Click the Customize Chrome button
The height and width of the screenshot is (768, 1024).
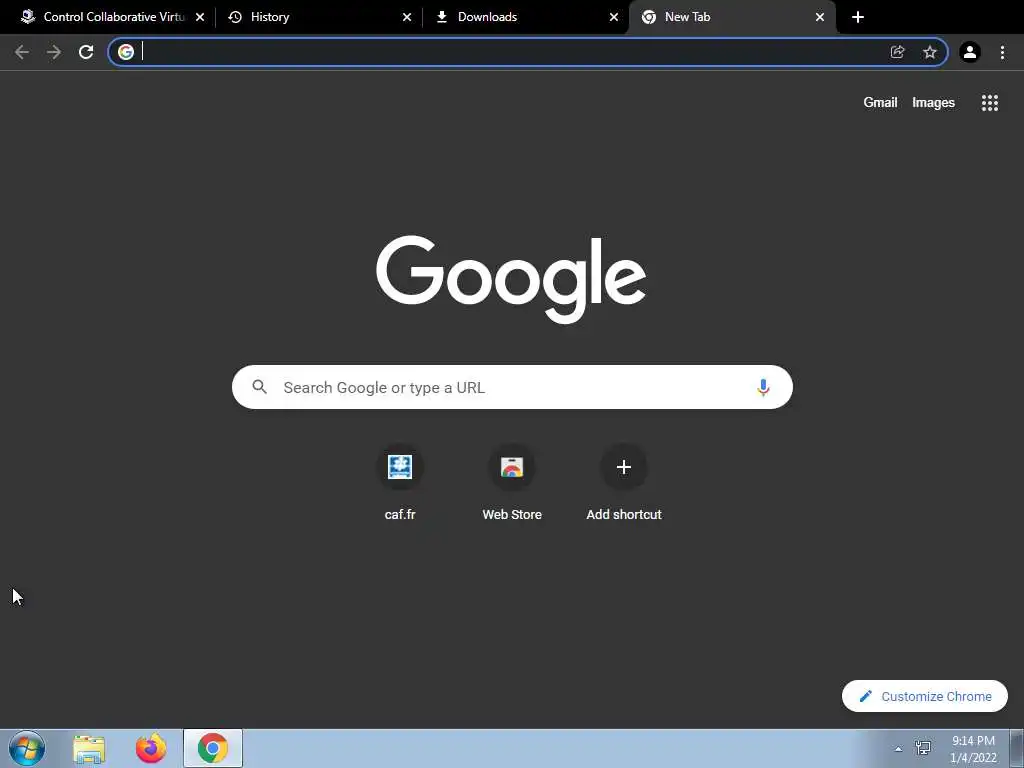(925, 696)
